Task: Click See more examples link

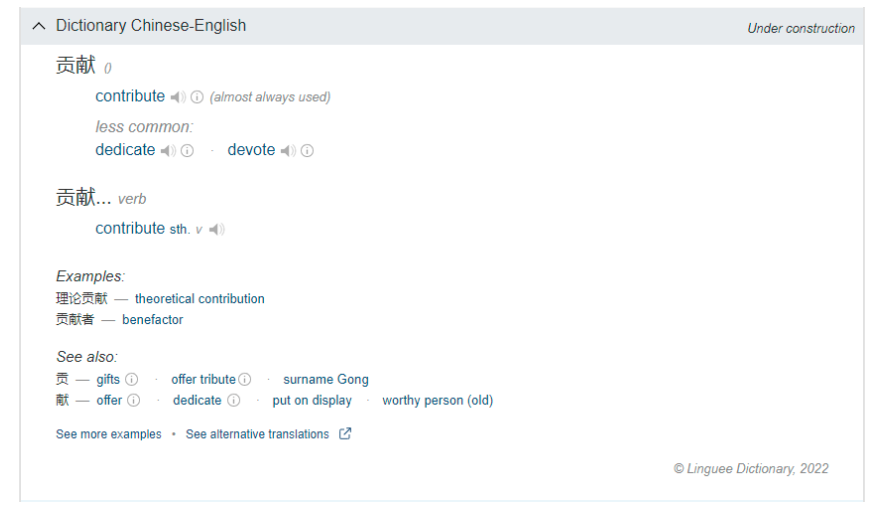Action: [x=109, y=434]
